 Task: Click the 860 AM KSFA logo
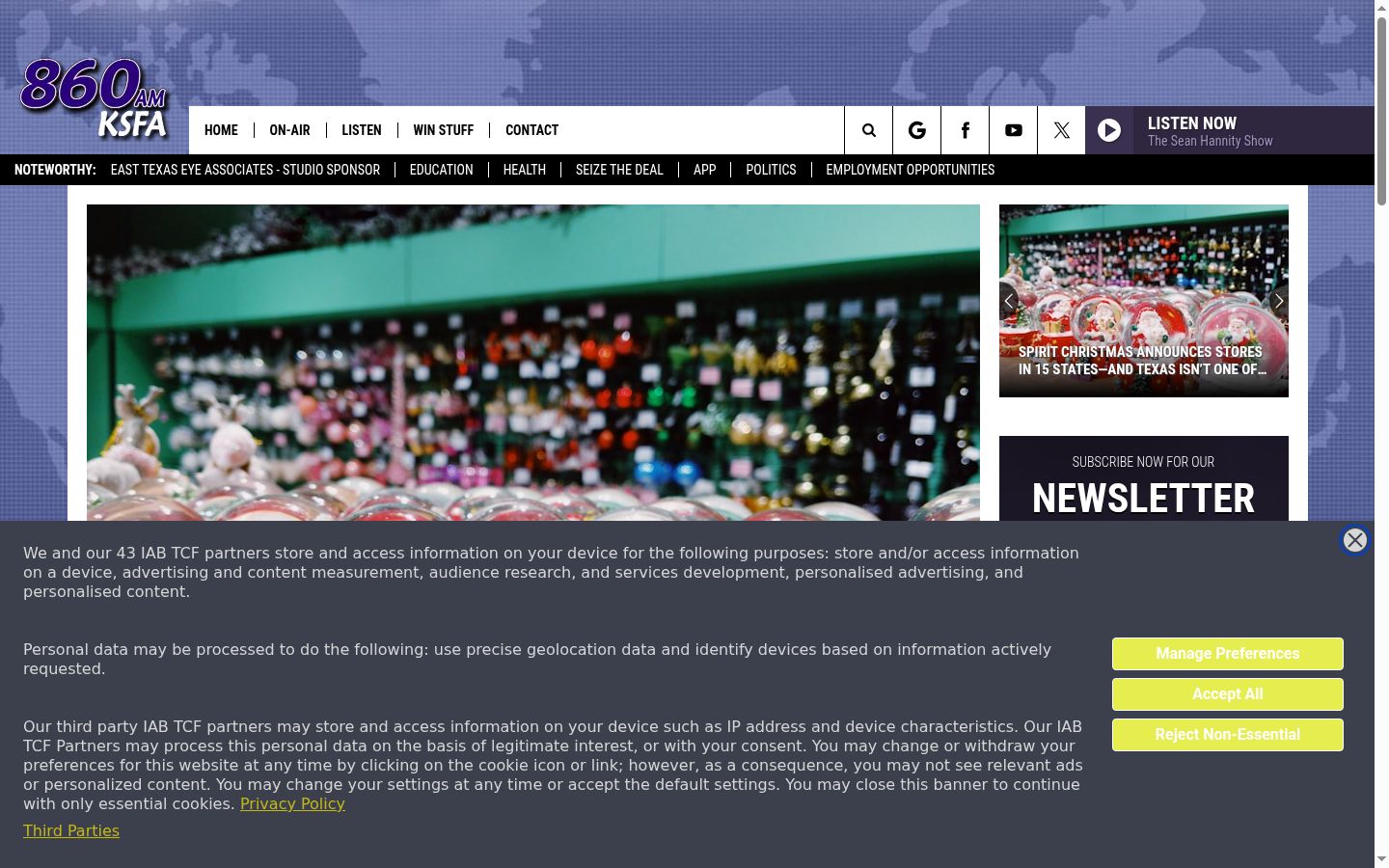[95, 98]
